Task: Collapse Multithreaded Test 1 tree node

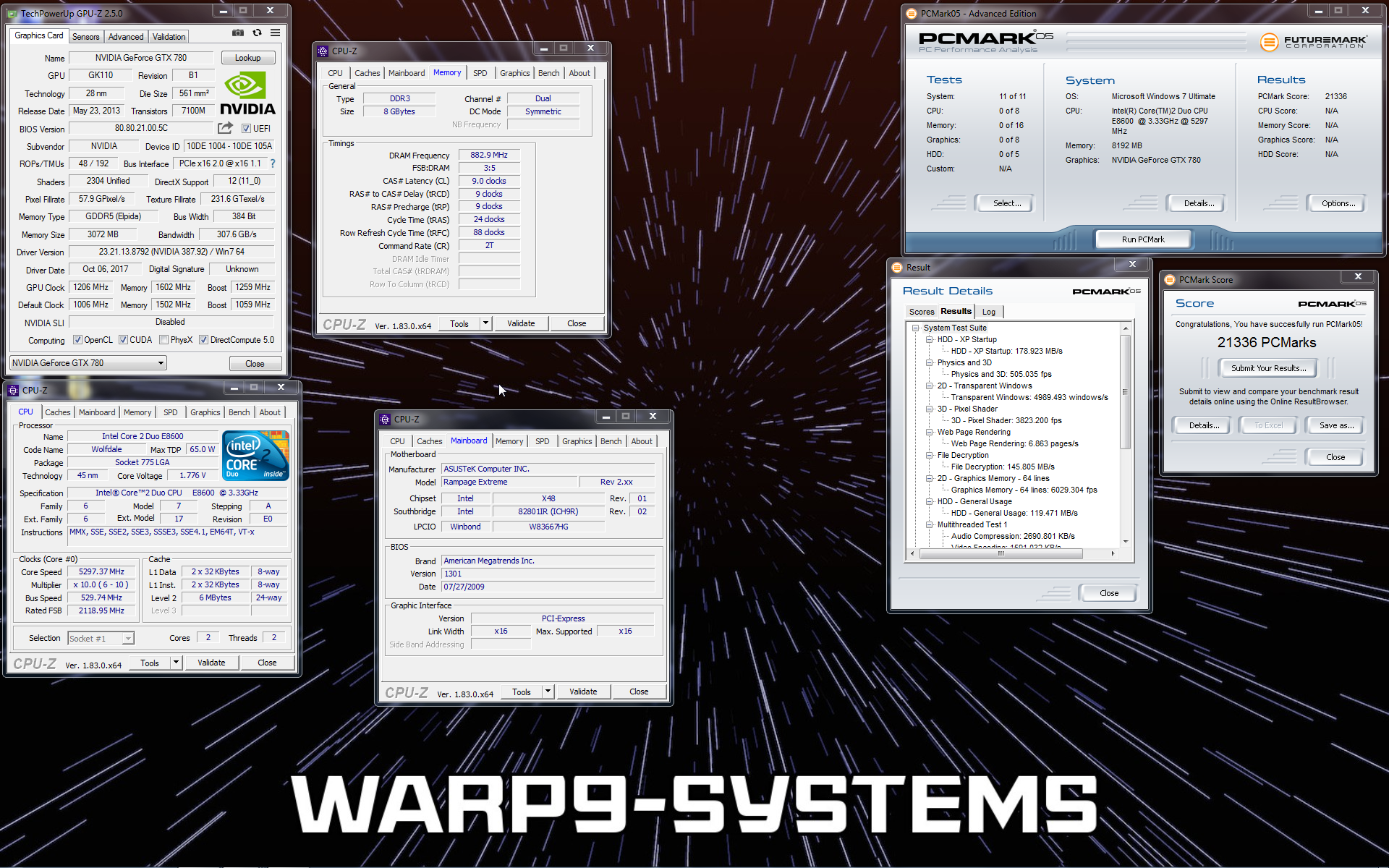Action: [x=930, y=524]
